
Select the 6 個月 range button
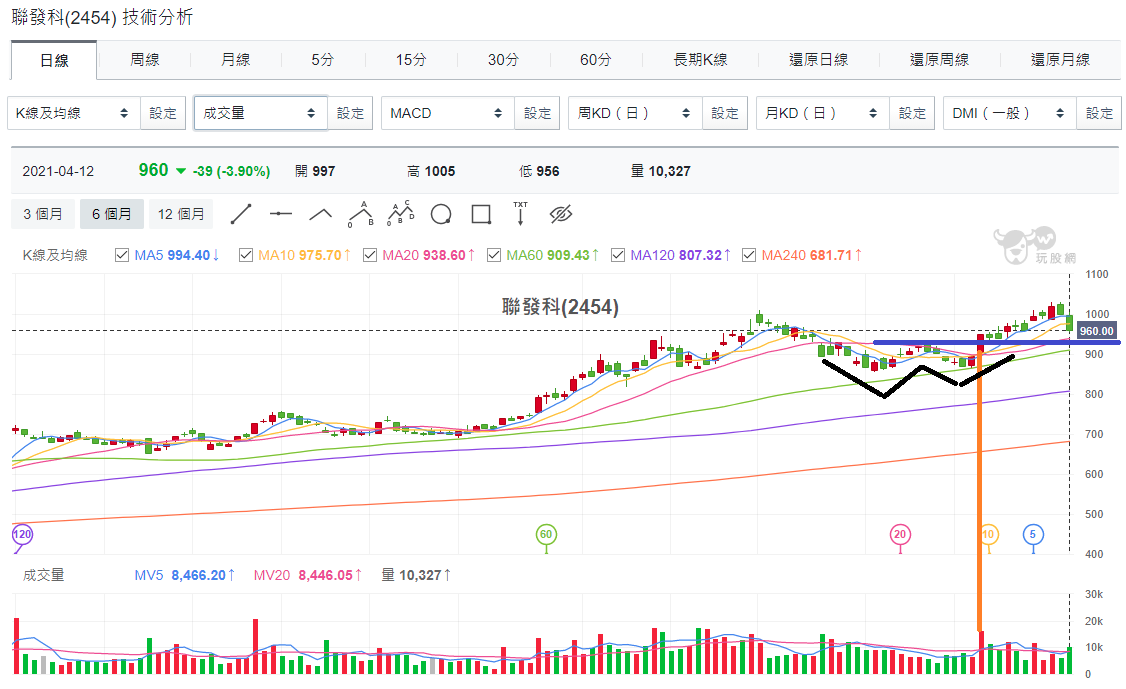(111, 214)
